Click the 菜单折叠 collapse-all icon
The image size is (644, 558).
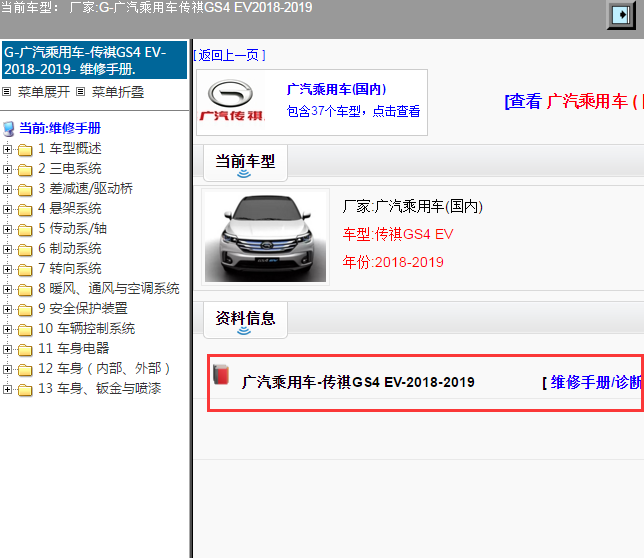click(80, 92)
